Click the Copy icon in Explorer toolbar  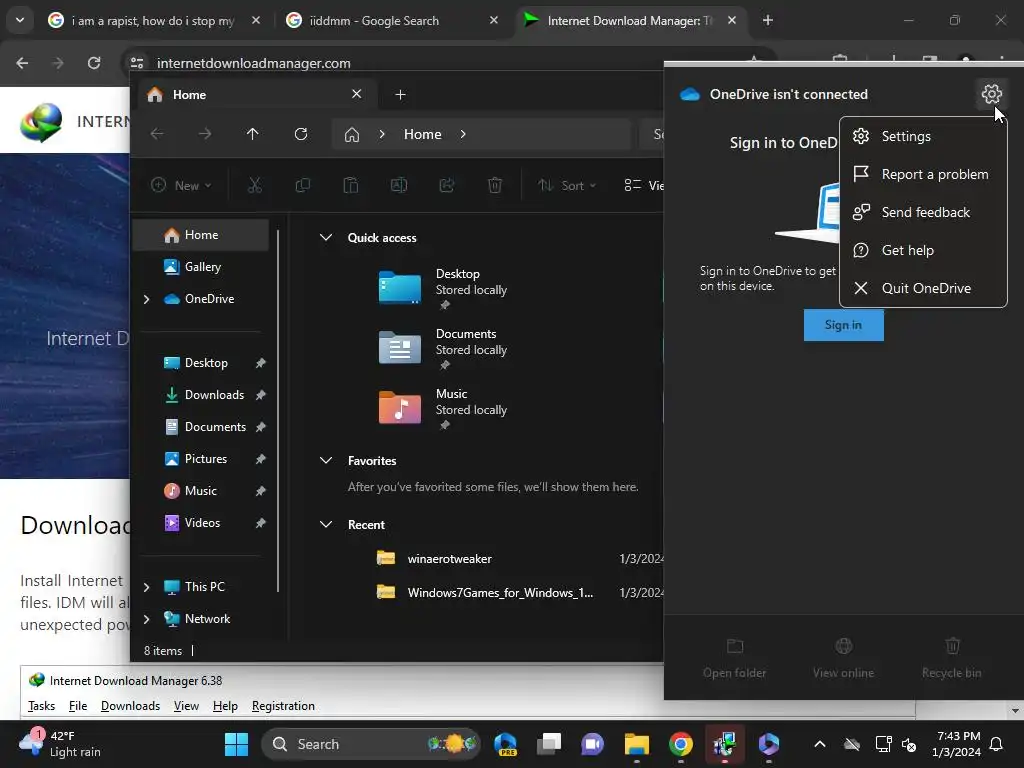coord(302,185)
